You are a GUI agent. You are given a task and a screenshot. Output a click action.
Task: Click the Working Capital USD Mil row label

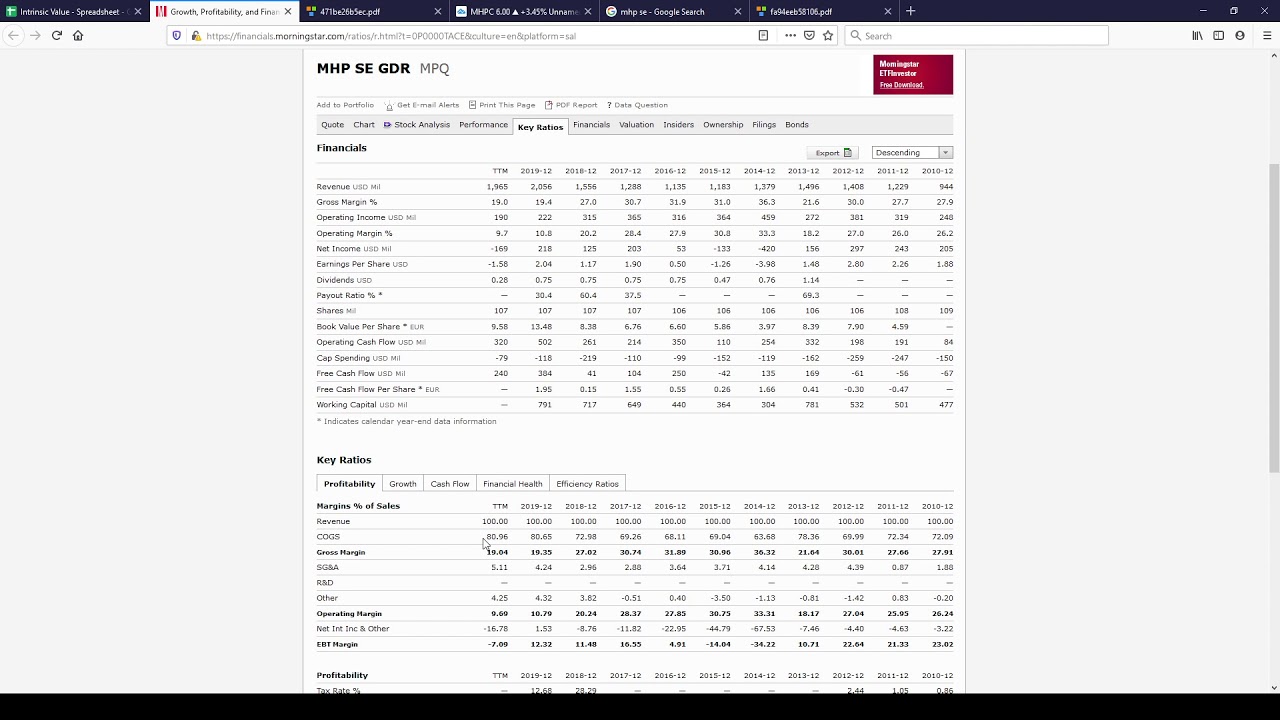point(362,405)
